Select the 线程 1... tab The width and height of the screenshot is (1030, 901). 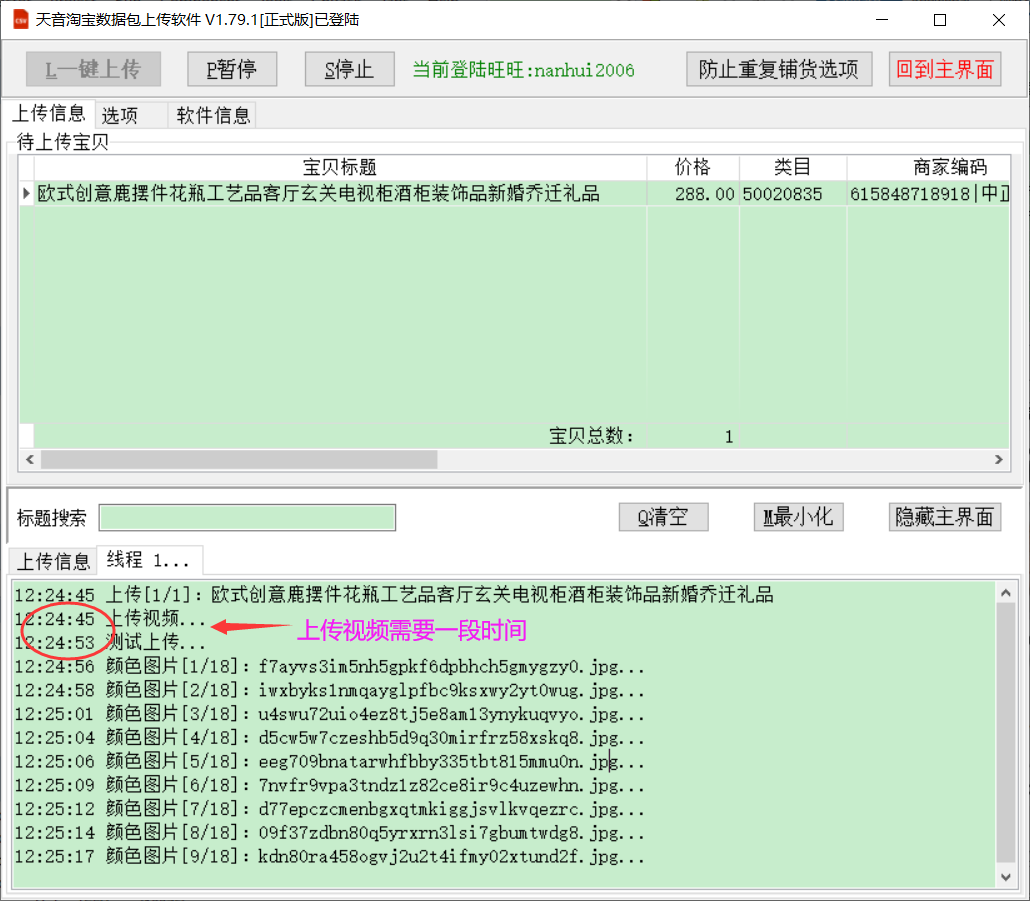(148, 560)
